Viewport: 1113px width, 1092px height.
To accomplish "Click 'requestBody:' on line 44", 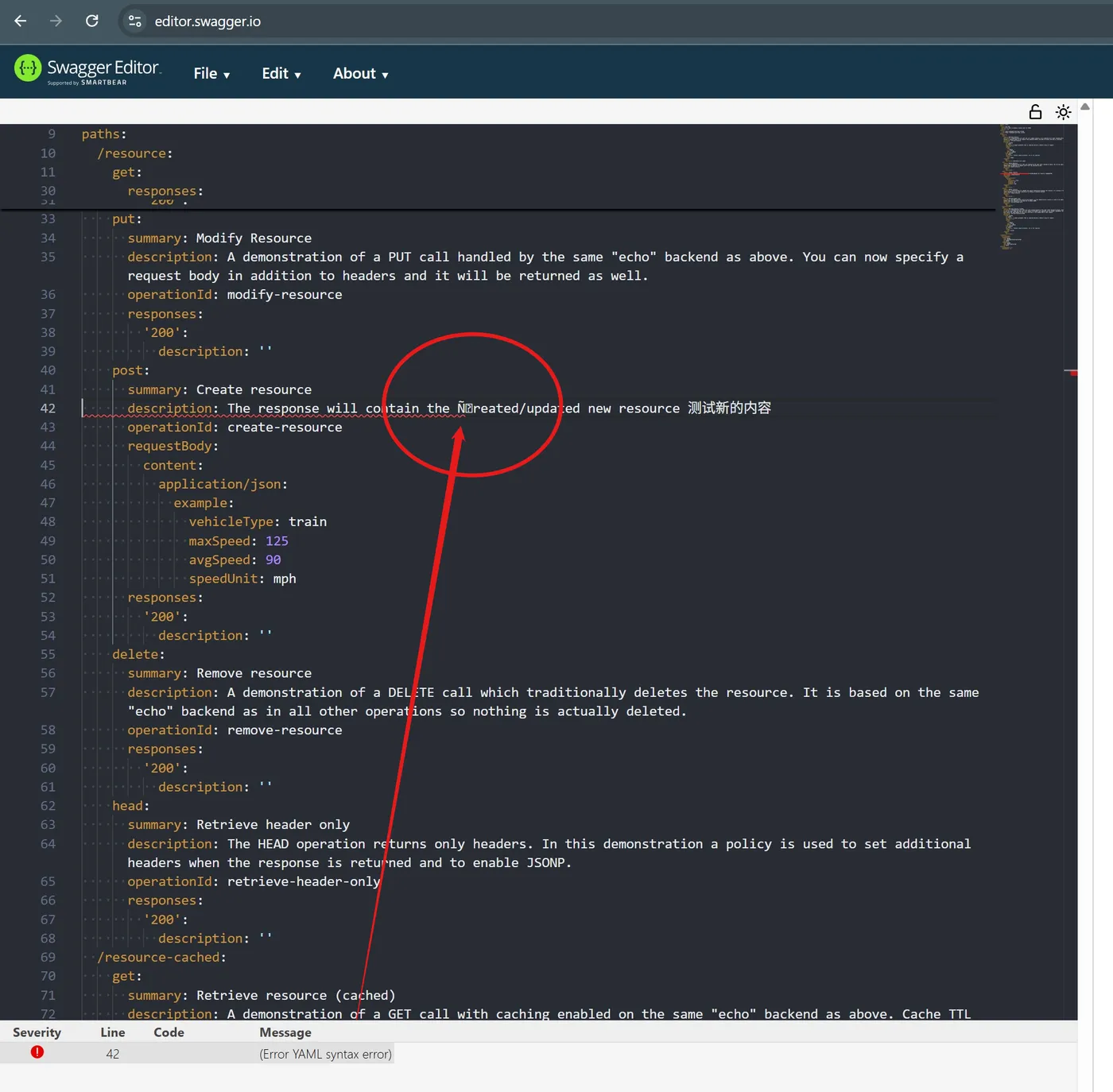I will point(173,447).
